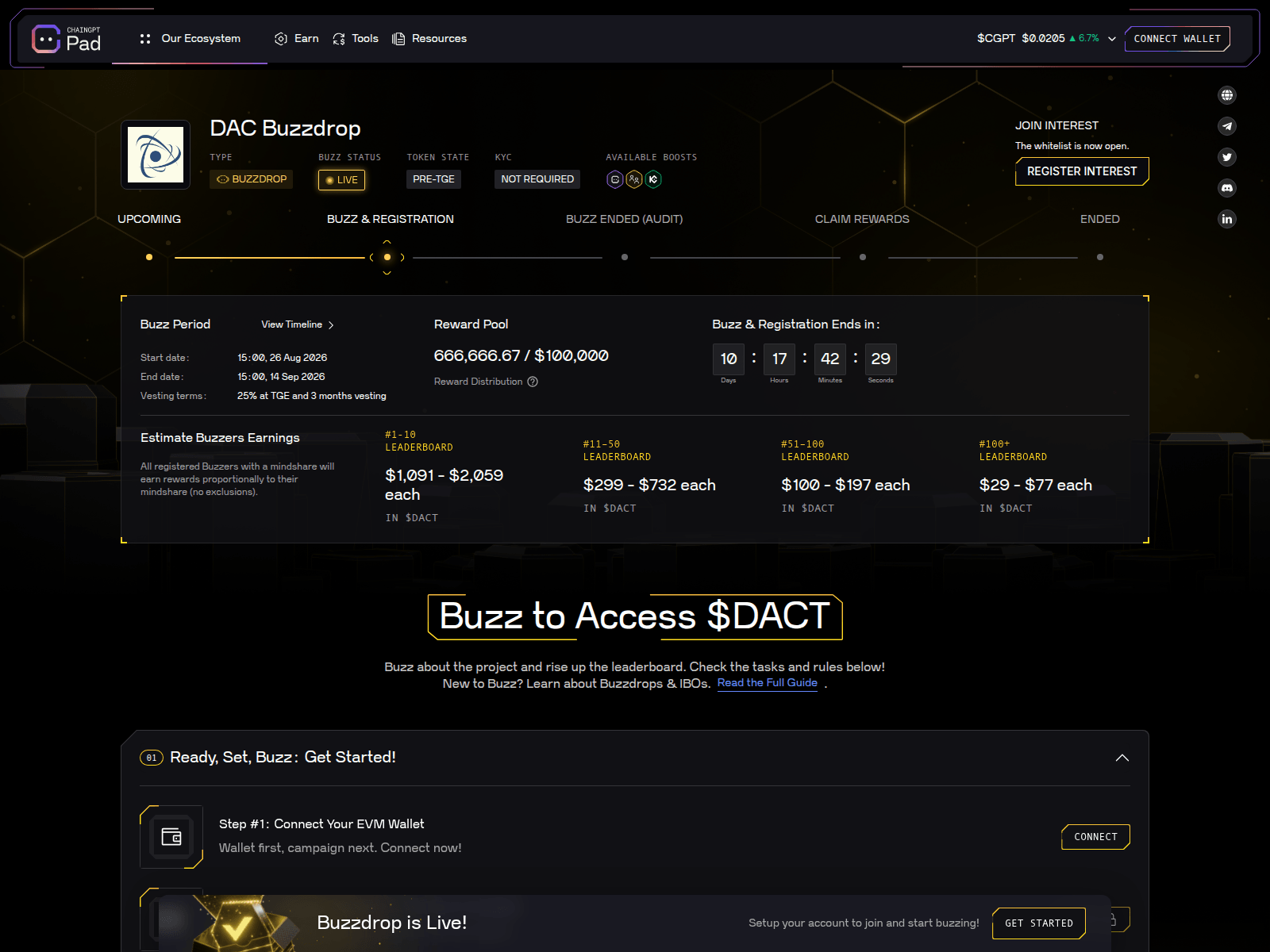This screenshot has width=1270, height=952.
Task: Click the PRE-TGE token state badge
Action: tap(434, 179)
